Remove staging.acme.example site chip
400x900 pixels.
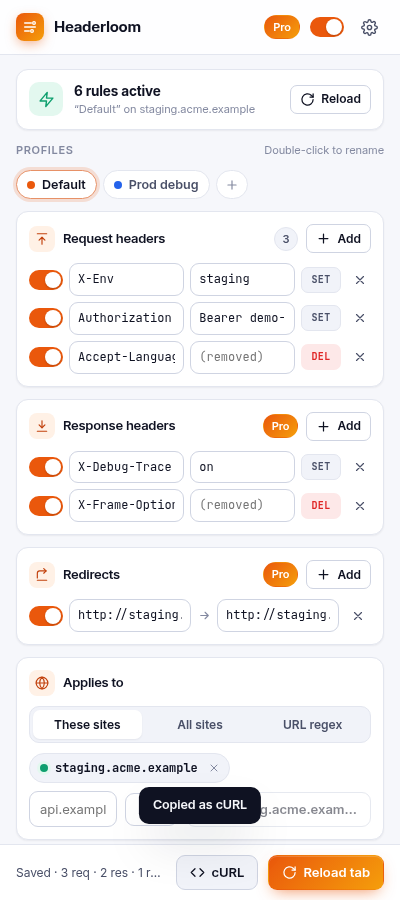(x=214, y=768)
